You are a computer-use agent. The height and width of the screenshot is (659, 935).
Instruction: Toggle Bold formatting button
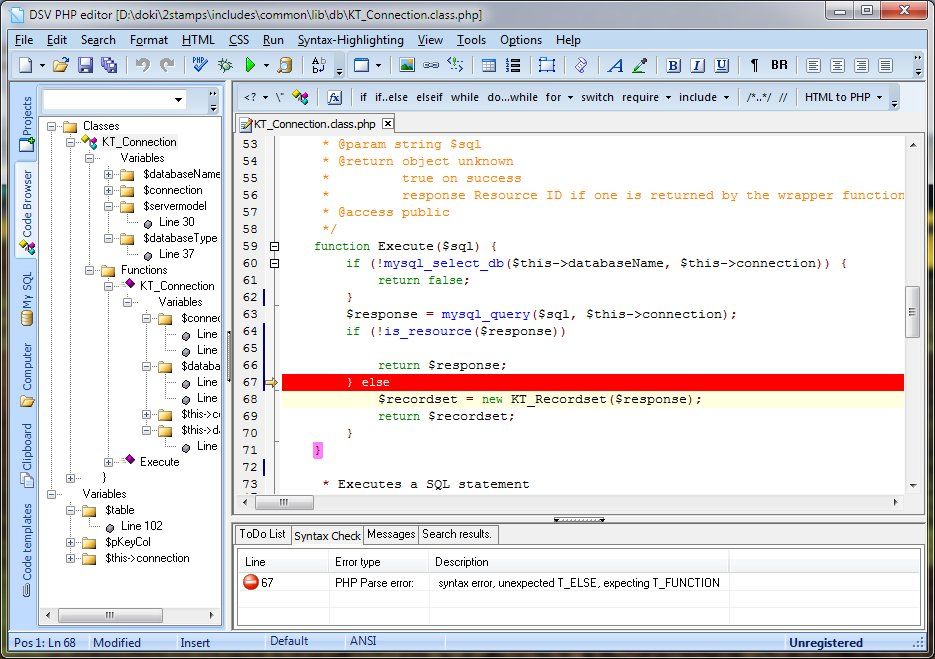pyautogui.click(x=673, y=66)
